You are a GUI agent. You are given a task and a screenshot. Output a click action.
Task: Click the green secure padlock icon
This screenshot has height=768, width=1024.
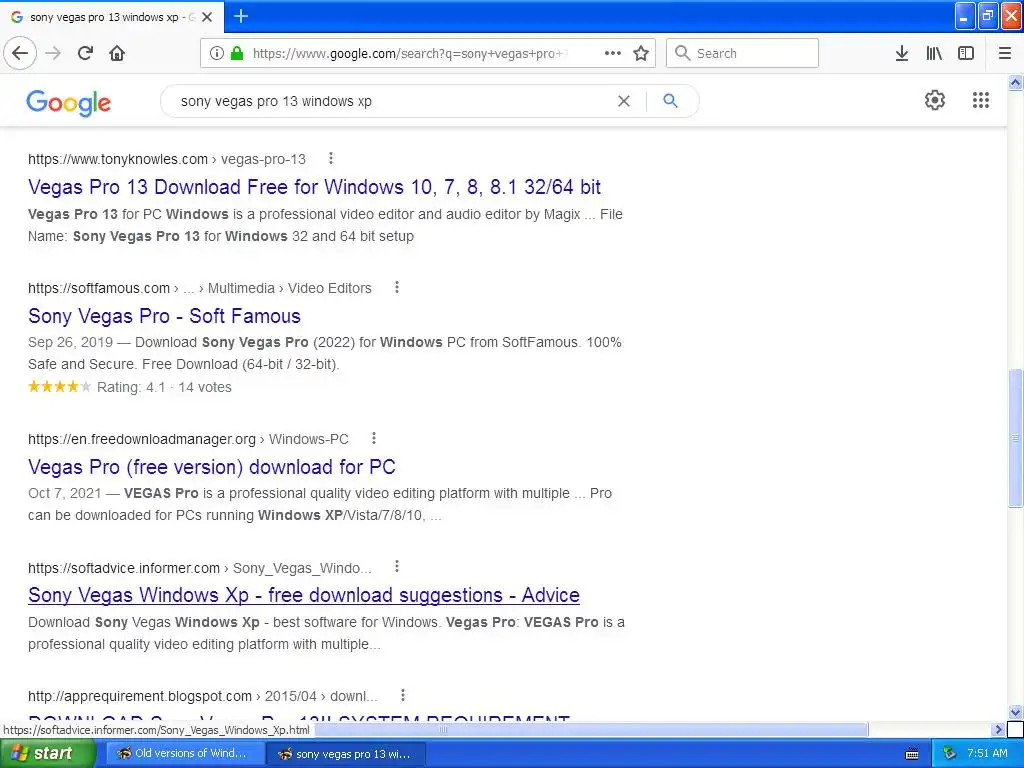tap(237, 53)
